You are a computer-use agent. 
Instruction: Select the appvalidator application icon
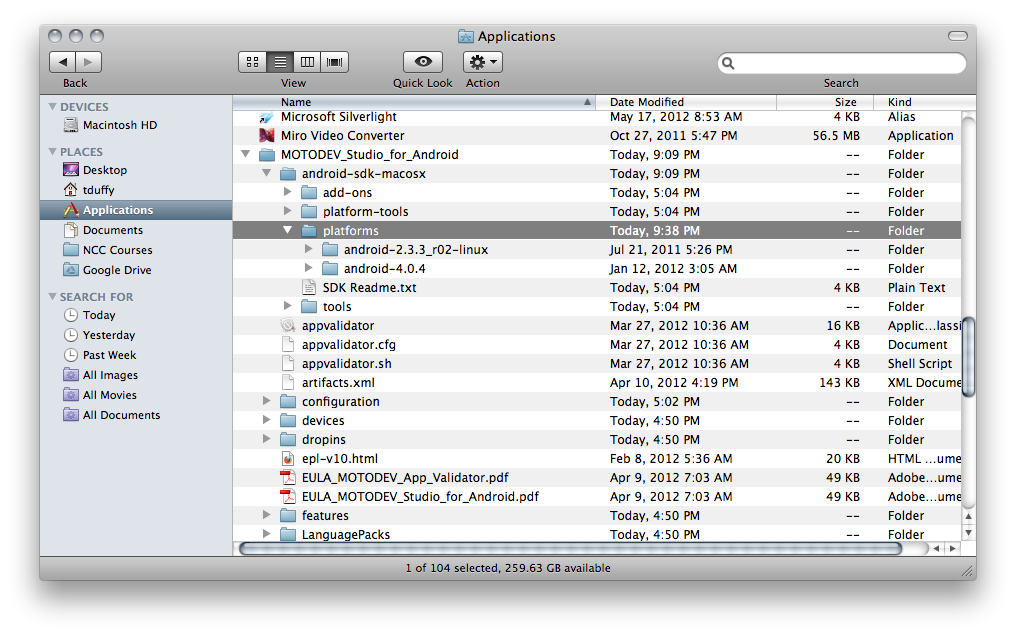click(x=288, y=325)
